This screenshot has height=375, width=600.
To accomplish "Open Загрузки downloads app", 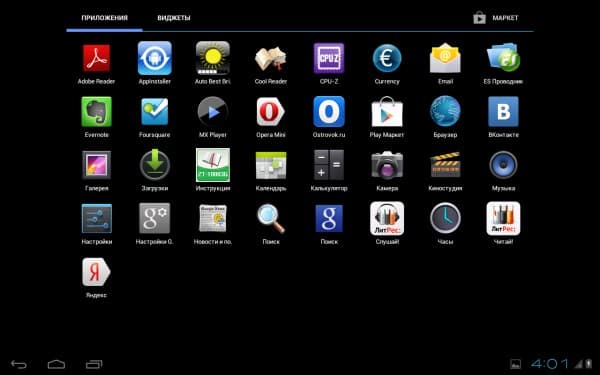I will pyautogui.click(x=155, y=165).
